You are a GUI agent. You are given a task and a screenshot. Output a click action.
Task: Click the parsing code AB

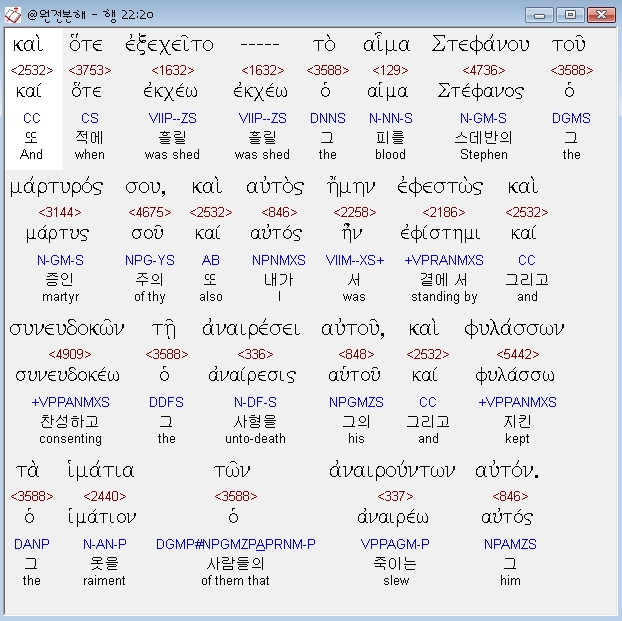coord(211,260)
